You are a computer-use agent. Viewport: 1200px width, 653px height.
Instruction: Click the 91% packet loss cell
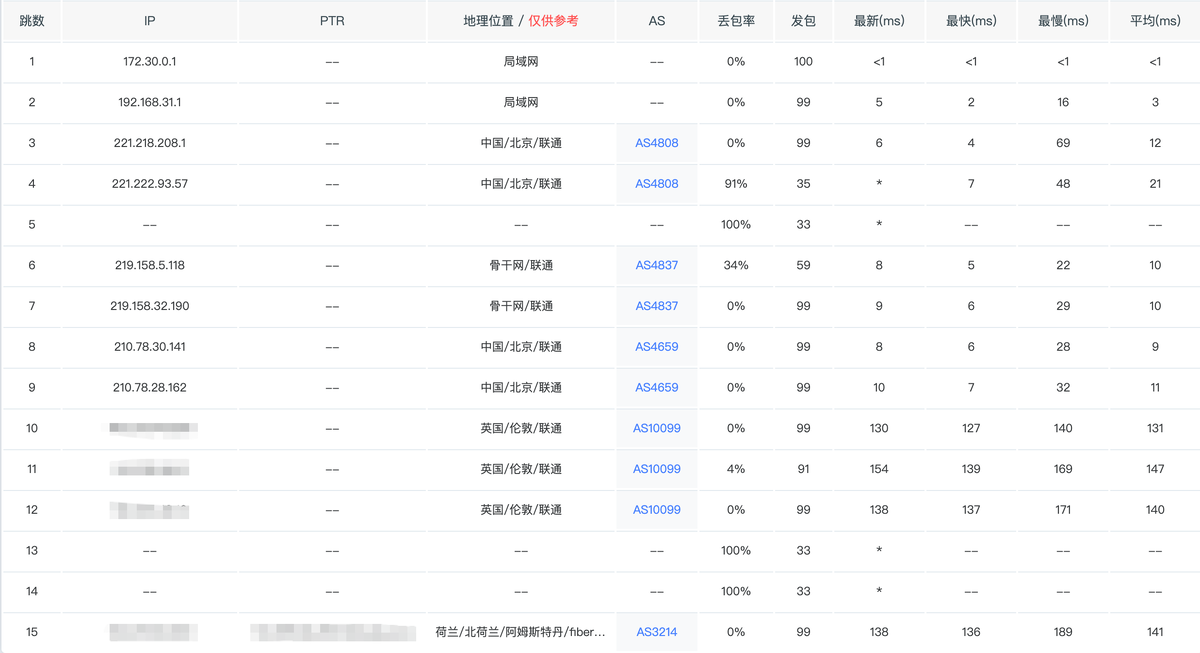click(x=736, y=184)
